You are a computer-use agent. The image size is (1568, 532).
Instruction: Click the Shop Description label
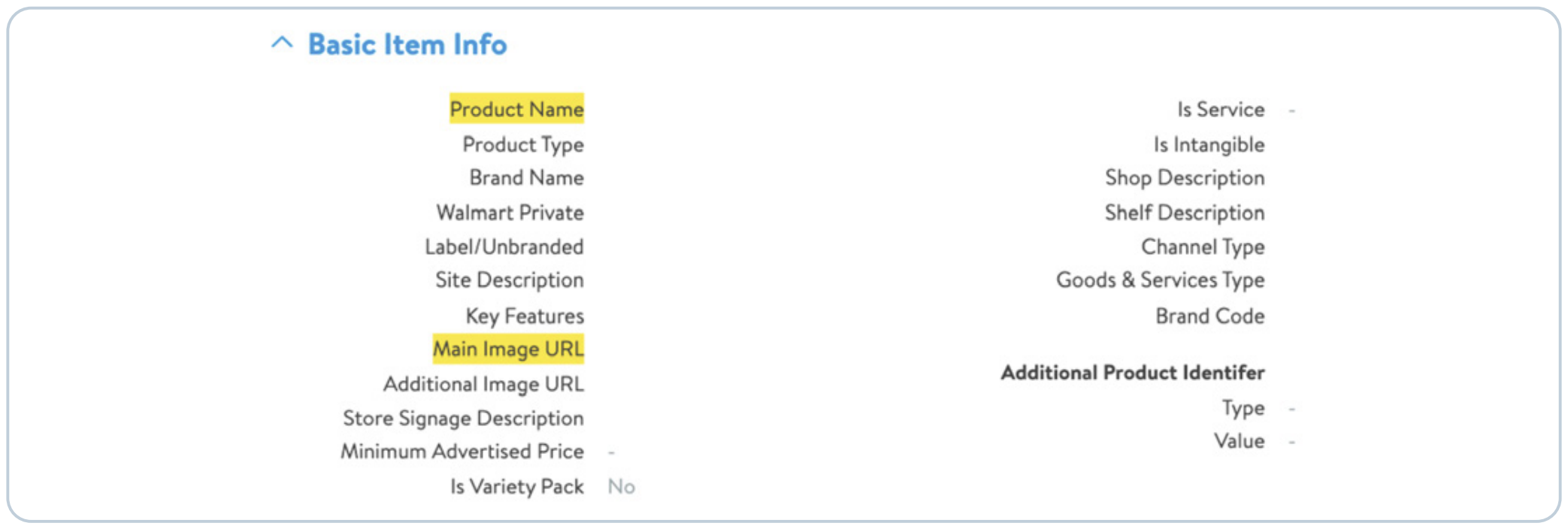point(1185,178)
